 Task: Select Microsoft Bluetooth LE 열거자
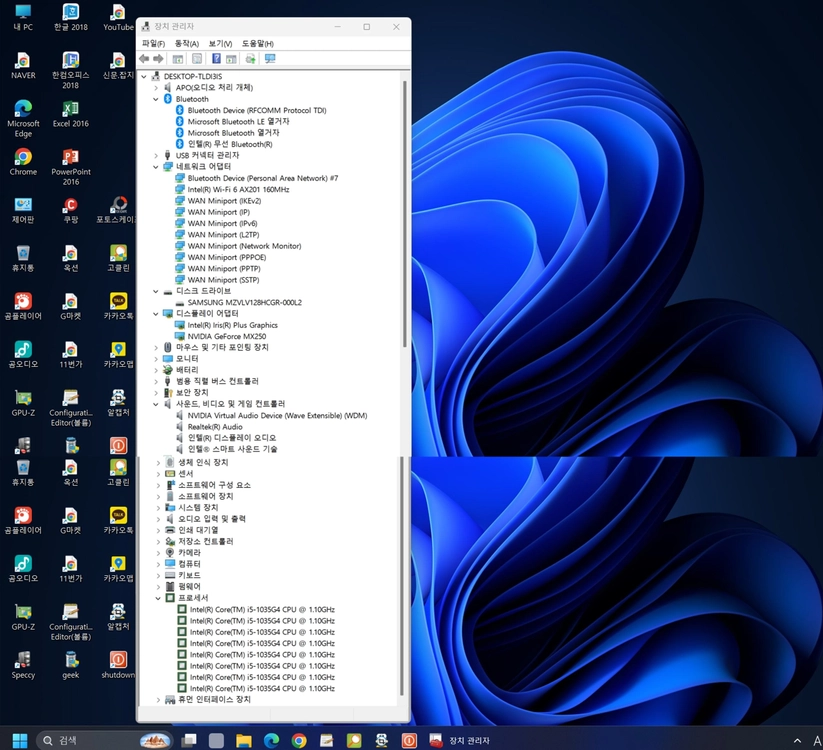(x=238, y=122)
